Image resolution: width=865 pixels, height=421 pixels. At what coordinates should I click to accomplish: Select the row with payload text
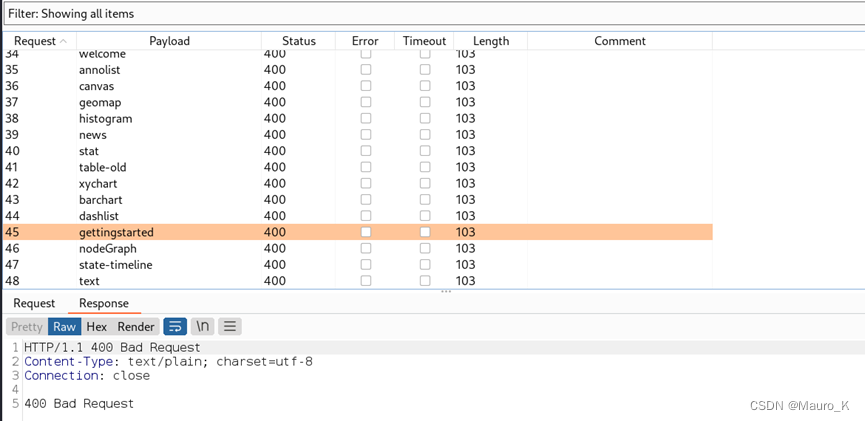tap(357, 281)
